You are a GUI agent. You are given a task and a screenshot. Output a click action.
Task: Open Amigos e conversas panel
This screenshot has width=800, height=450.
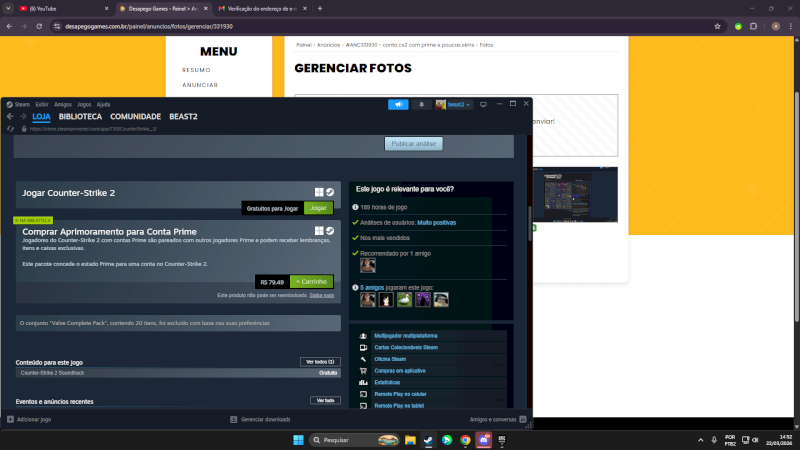pyautogui.click(x=498, y=419)
